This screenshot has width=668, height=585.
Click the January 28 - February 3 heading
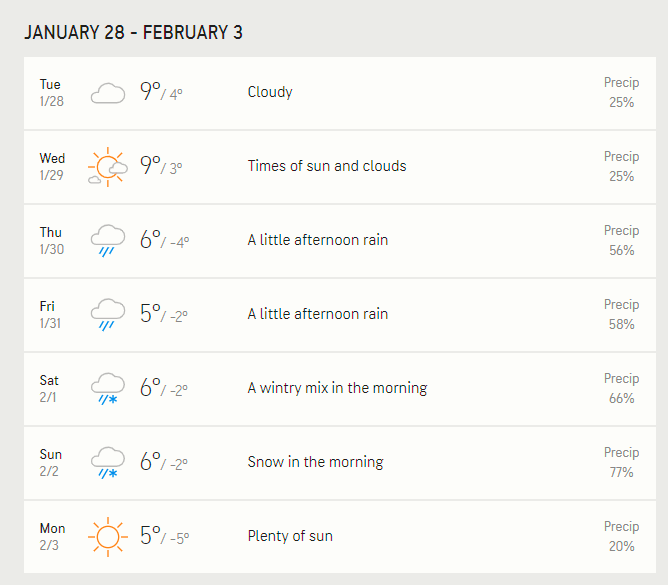[133, 33]
